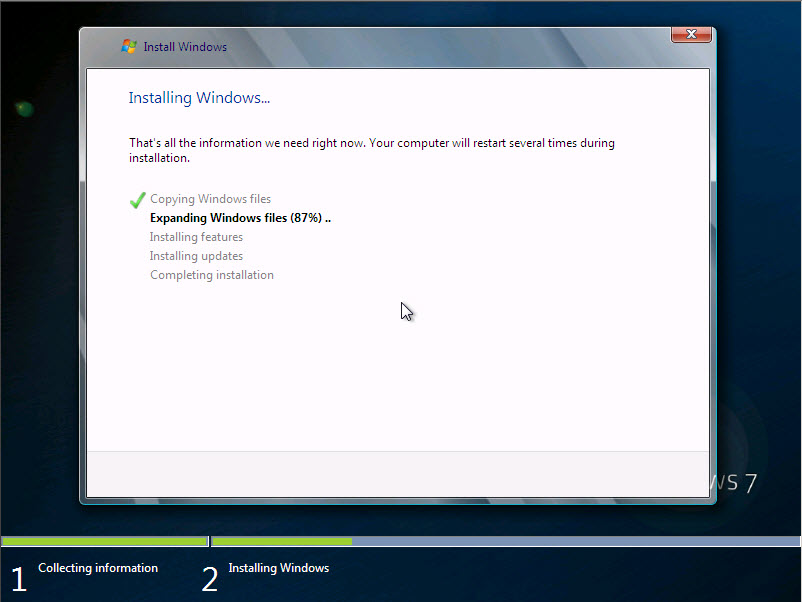Click the 'Collecting information' stage label
Screen dimensions: 802x602
pos(98,568)
